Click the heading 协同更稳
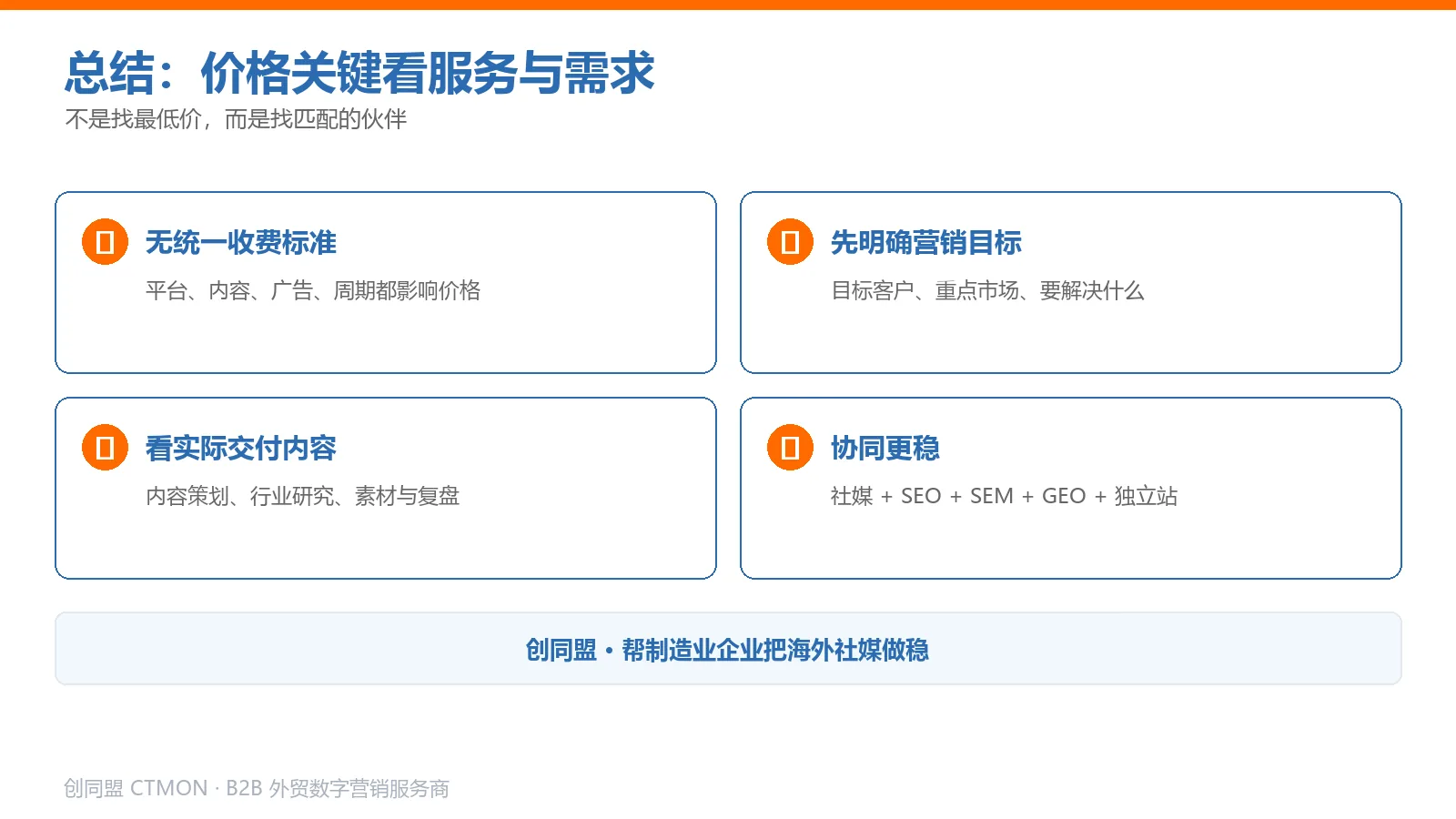This screenshot has width=1456, height=819. coord(885,448)
